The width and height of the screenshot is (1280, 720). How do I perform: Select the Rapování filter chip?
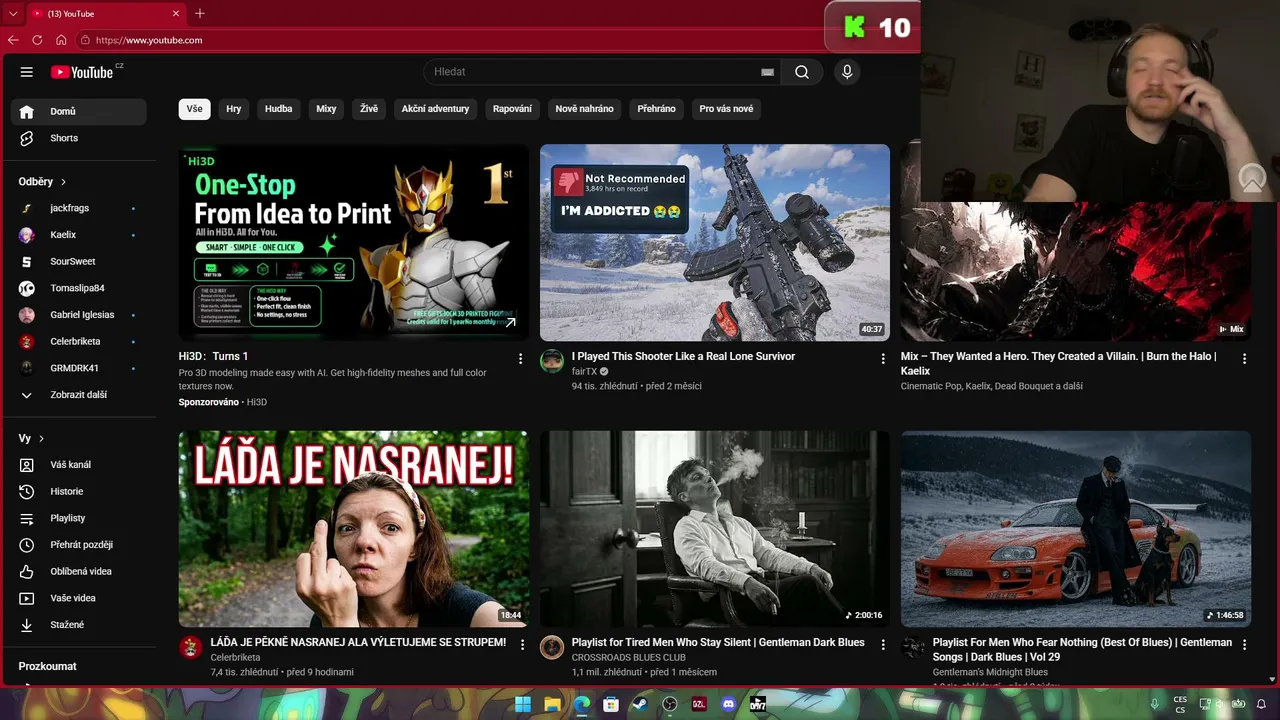[512, 109]
